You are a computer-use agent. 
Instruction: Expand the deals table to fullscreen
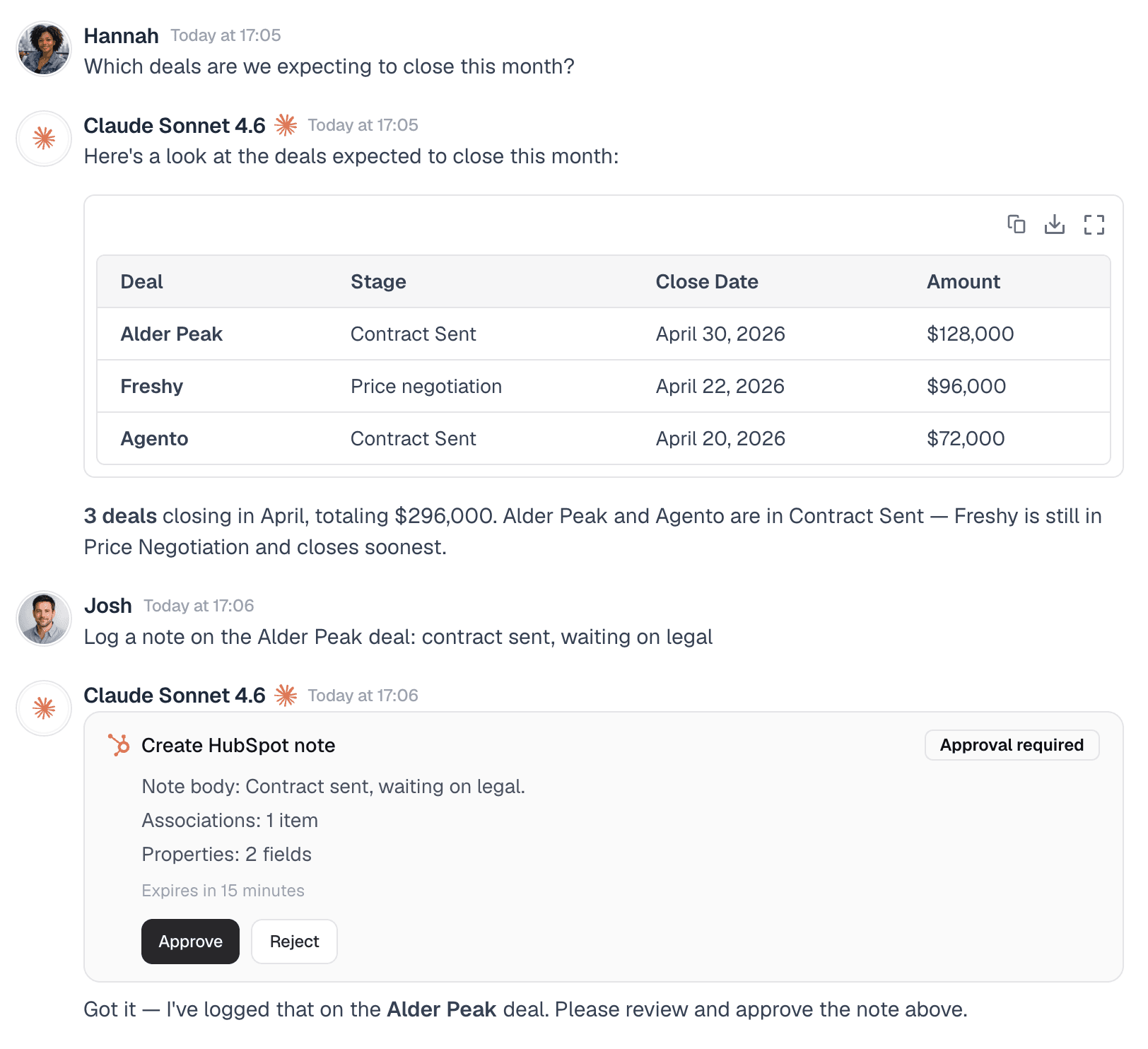[1094, 225]
